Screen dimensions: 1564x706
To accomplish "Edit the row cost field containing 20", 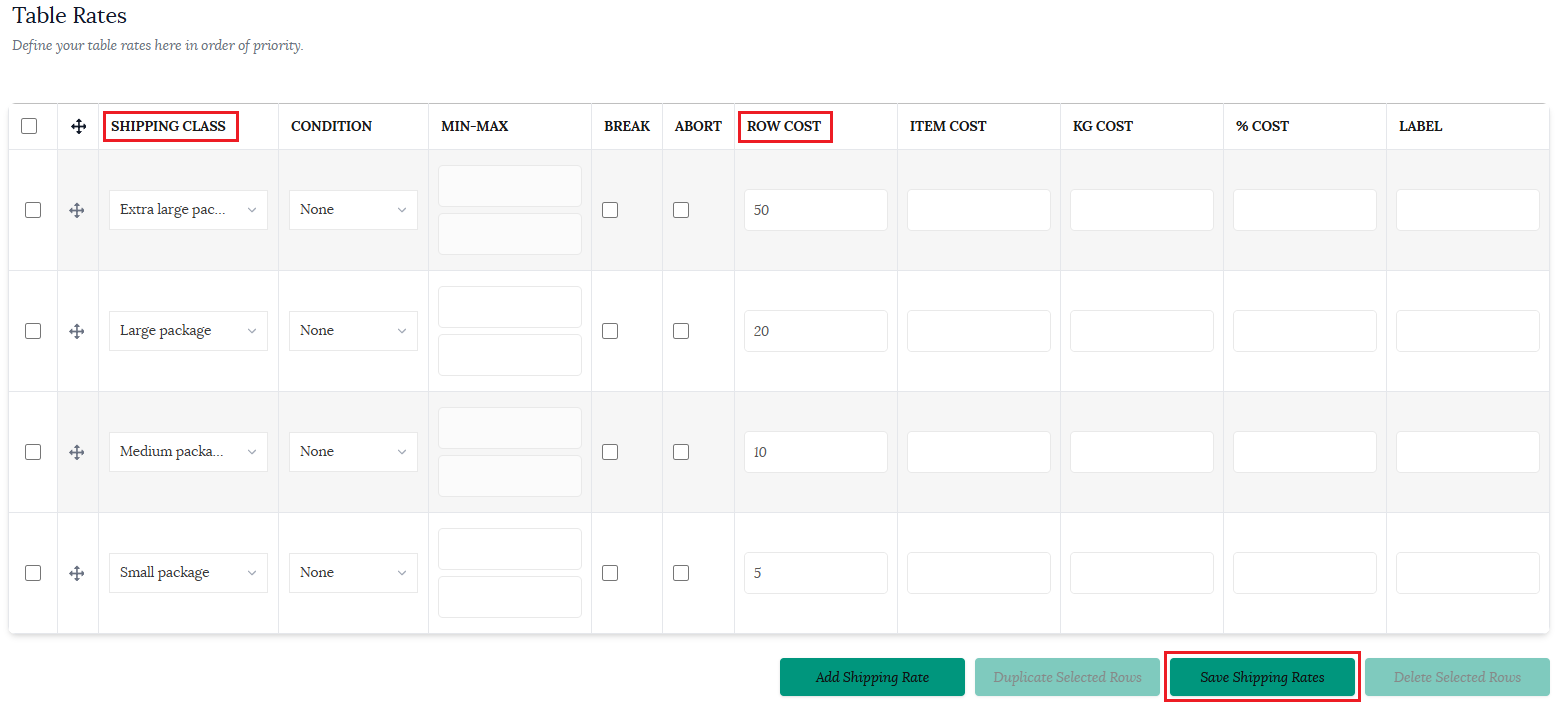I will (816, 331).
